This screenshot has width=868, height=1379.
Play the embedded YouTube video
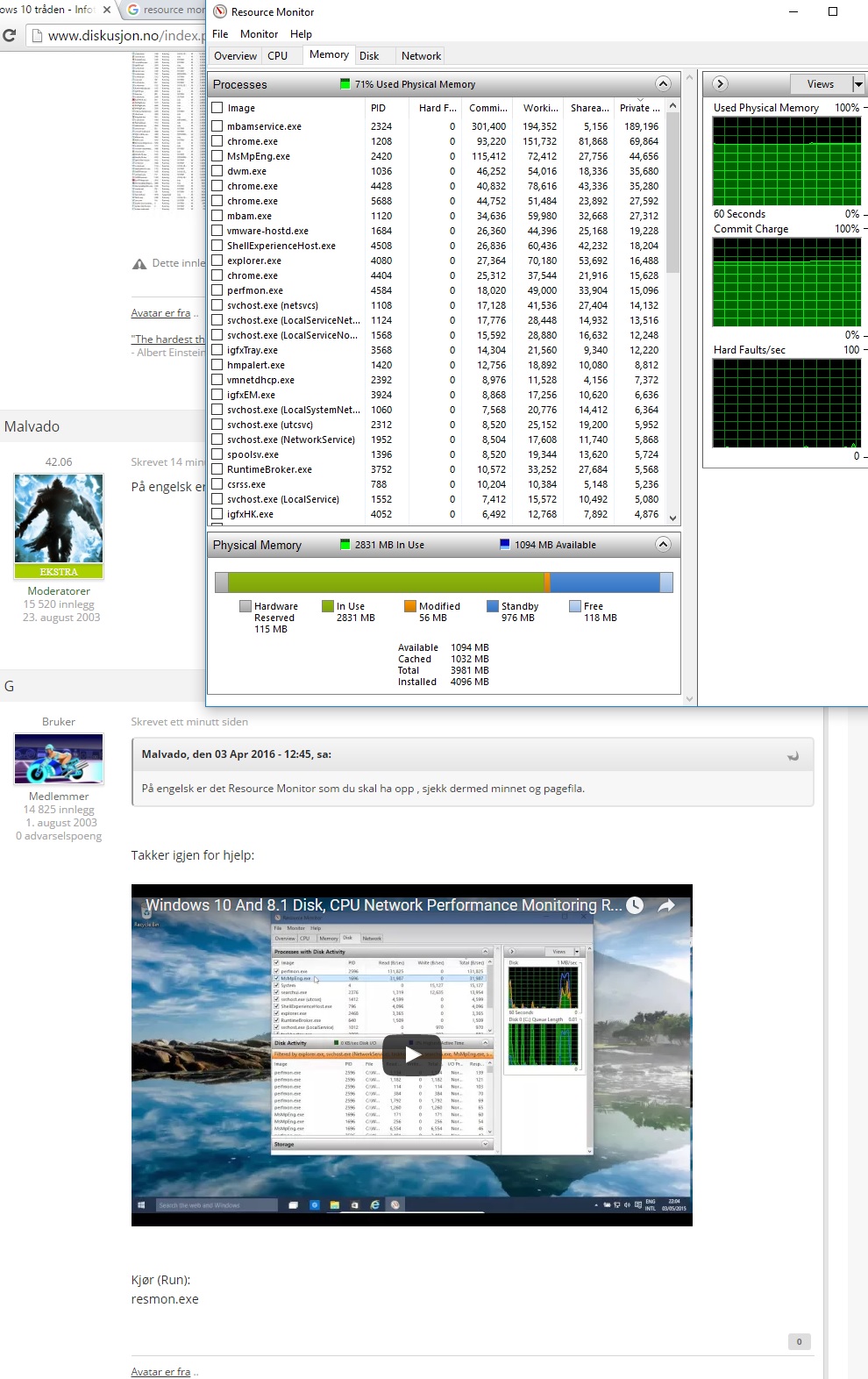[x=412, y=1055]
